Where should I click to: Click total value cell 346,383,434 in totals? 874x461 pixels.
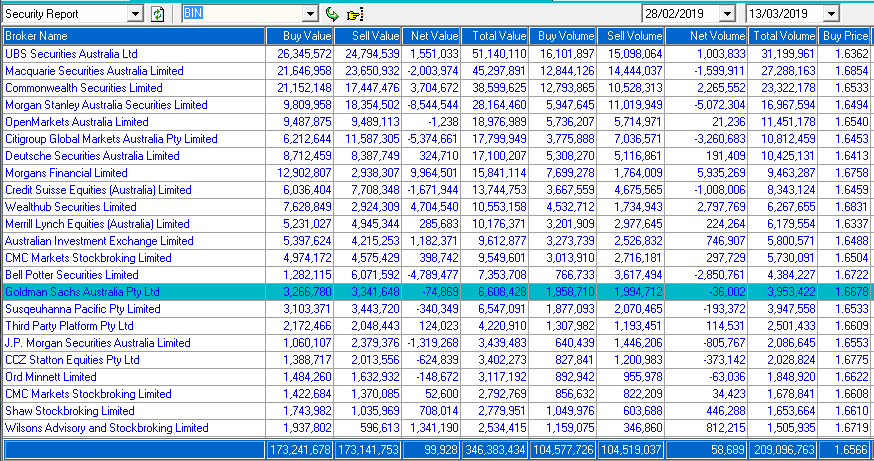(496, 449)
